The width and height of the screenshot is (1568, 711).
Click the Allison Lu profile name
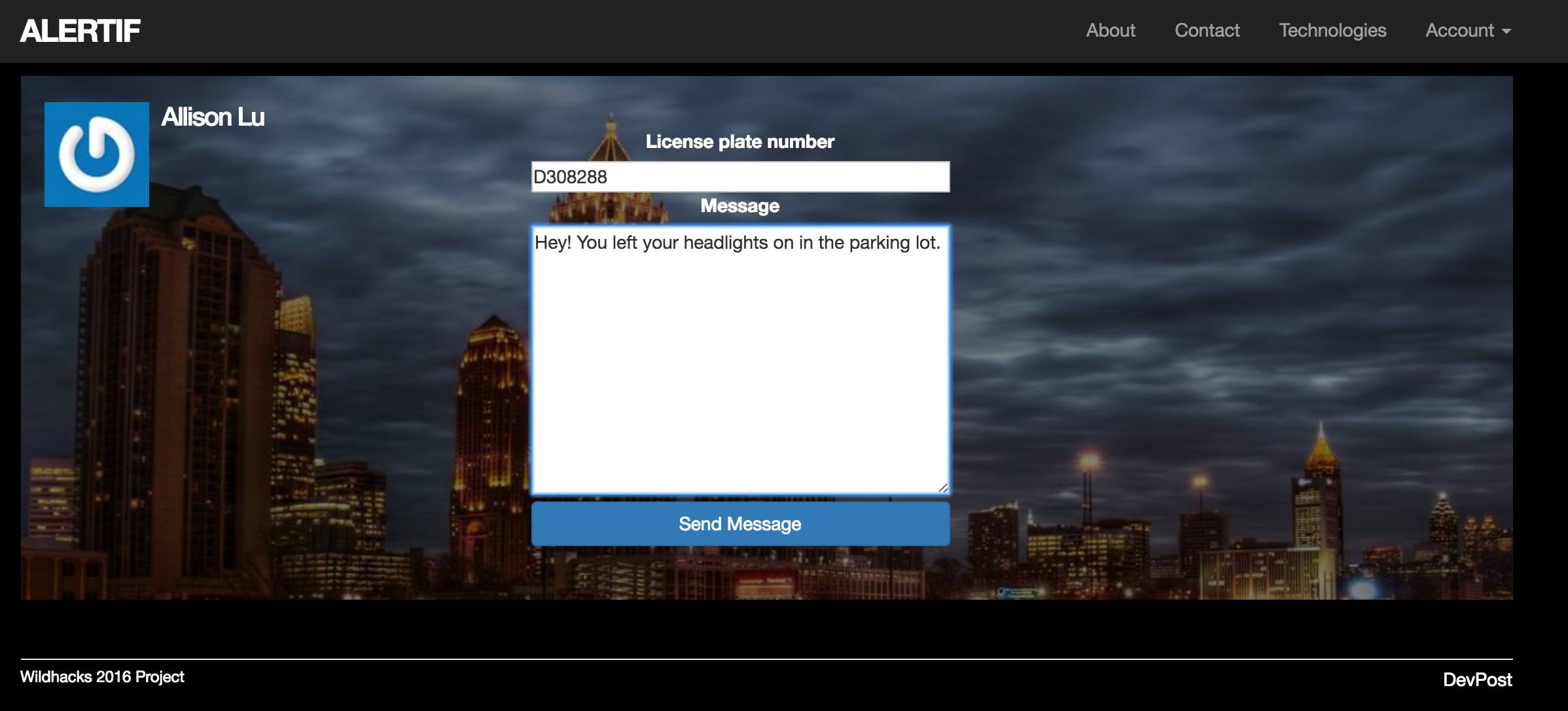tap(213, 117)
